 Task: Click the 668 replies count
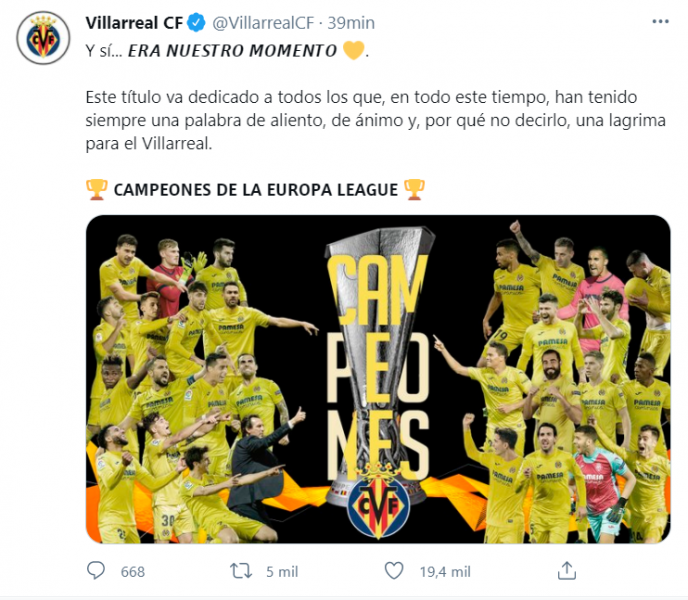click(x=133, y=571)
